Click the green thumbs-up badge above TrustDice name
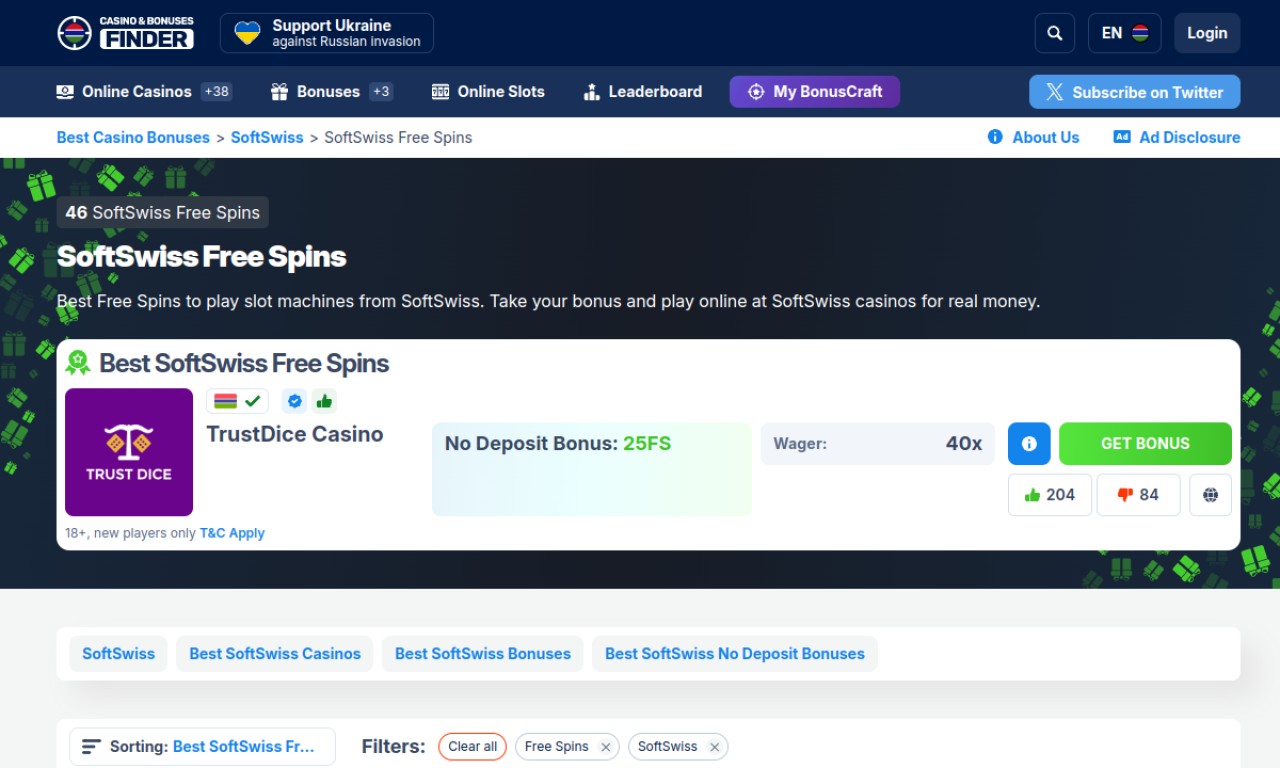This screenshot has height=768, width=1280. click(323, 401)
